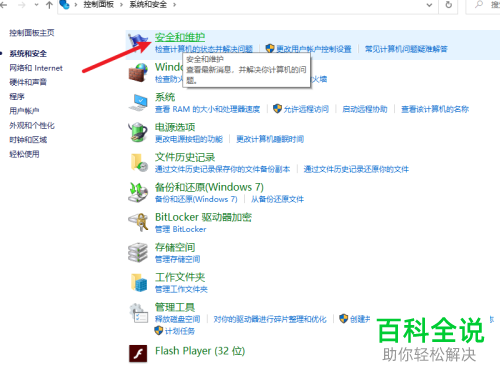Image resolution: width=500 pixels, height=375 pixels.
Task: Go to 控制面板主页 in the sidebar
Action: point(32,33)
